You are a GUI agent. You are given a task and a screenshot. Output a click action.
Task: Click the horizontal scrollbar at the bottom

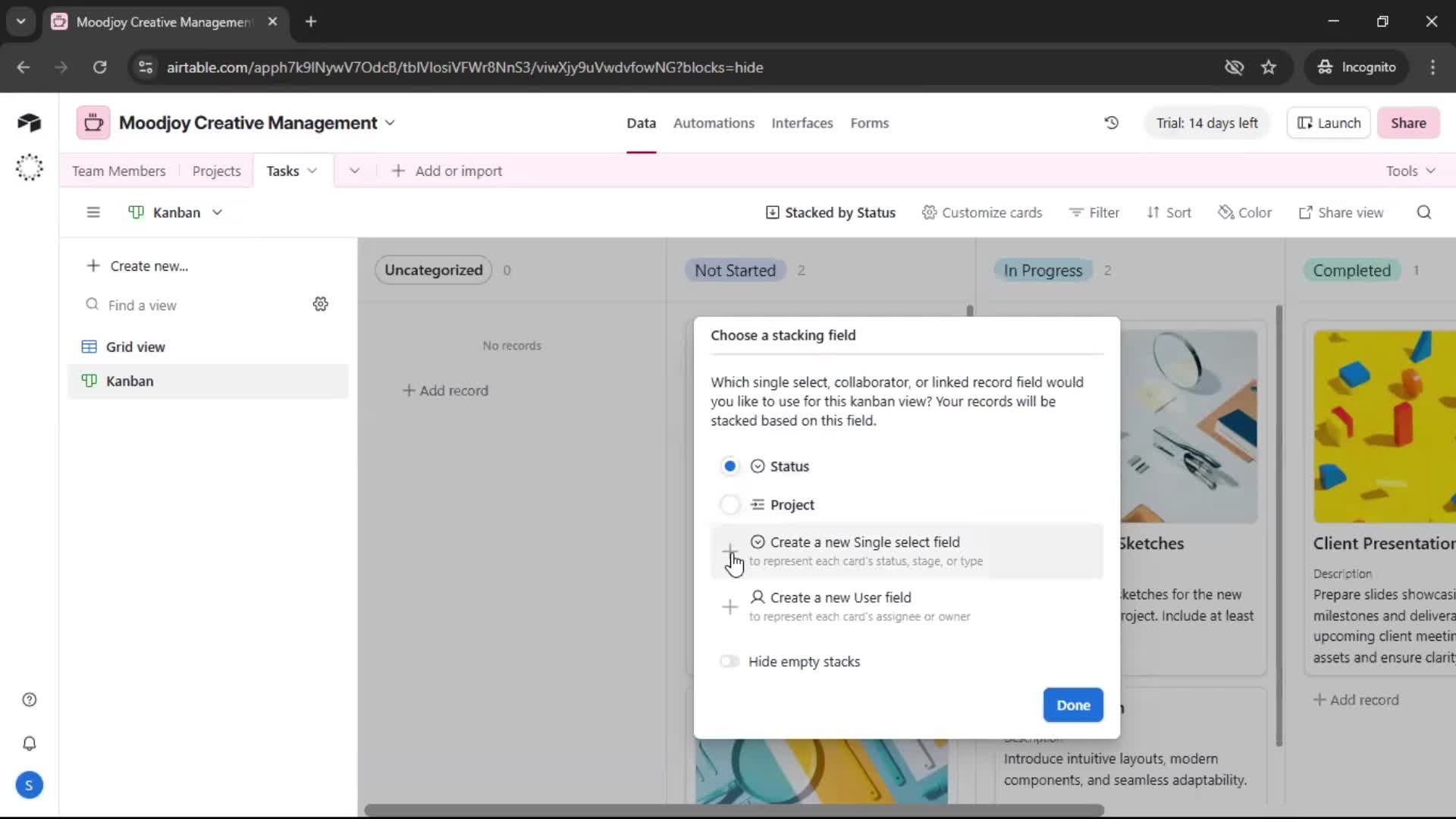click(x=734, y=810)
